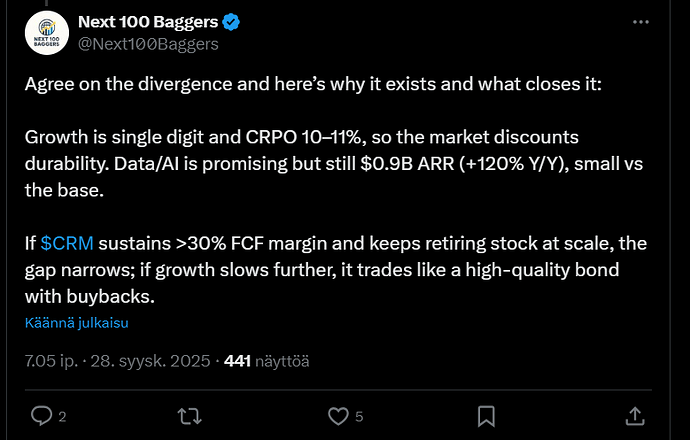Click the reply speech bubble icon

point(41,416)
